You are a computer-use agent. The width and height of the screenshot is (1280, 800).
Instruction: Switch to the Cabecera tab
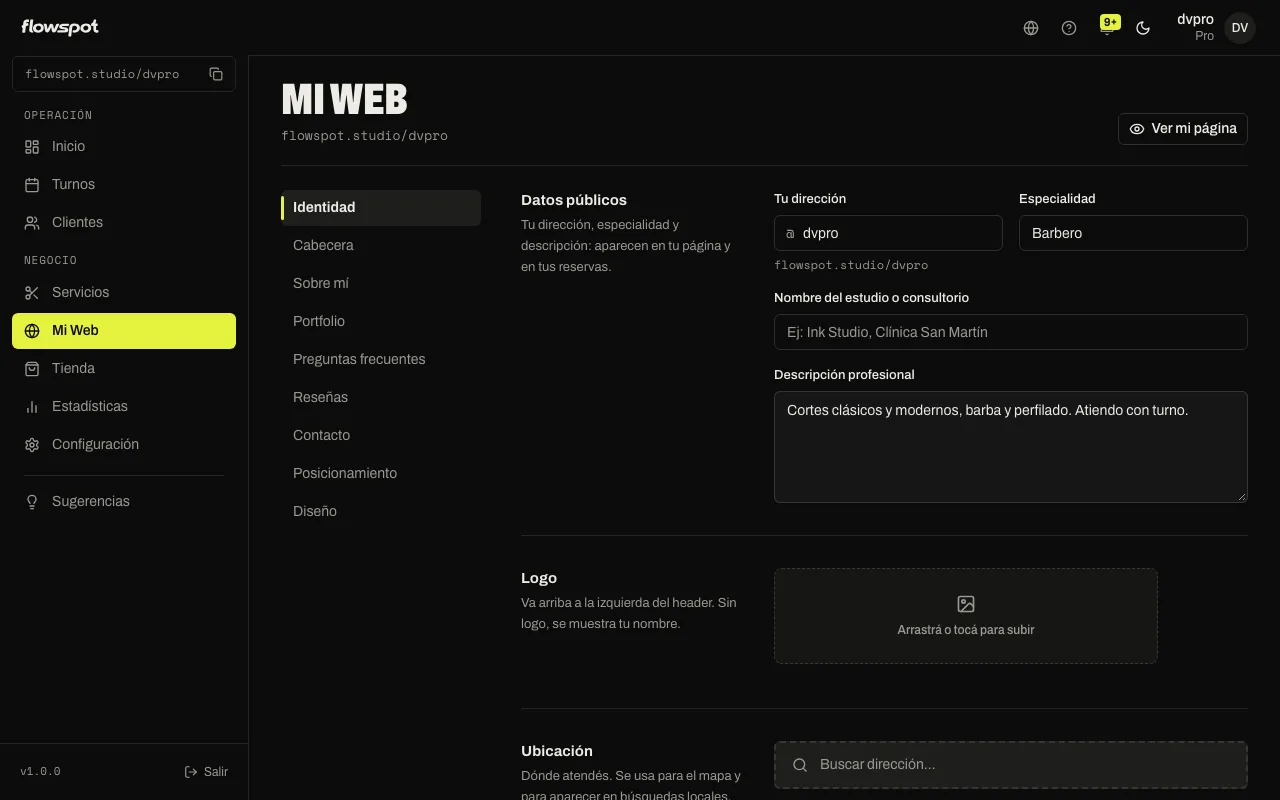[381, 245]
